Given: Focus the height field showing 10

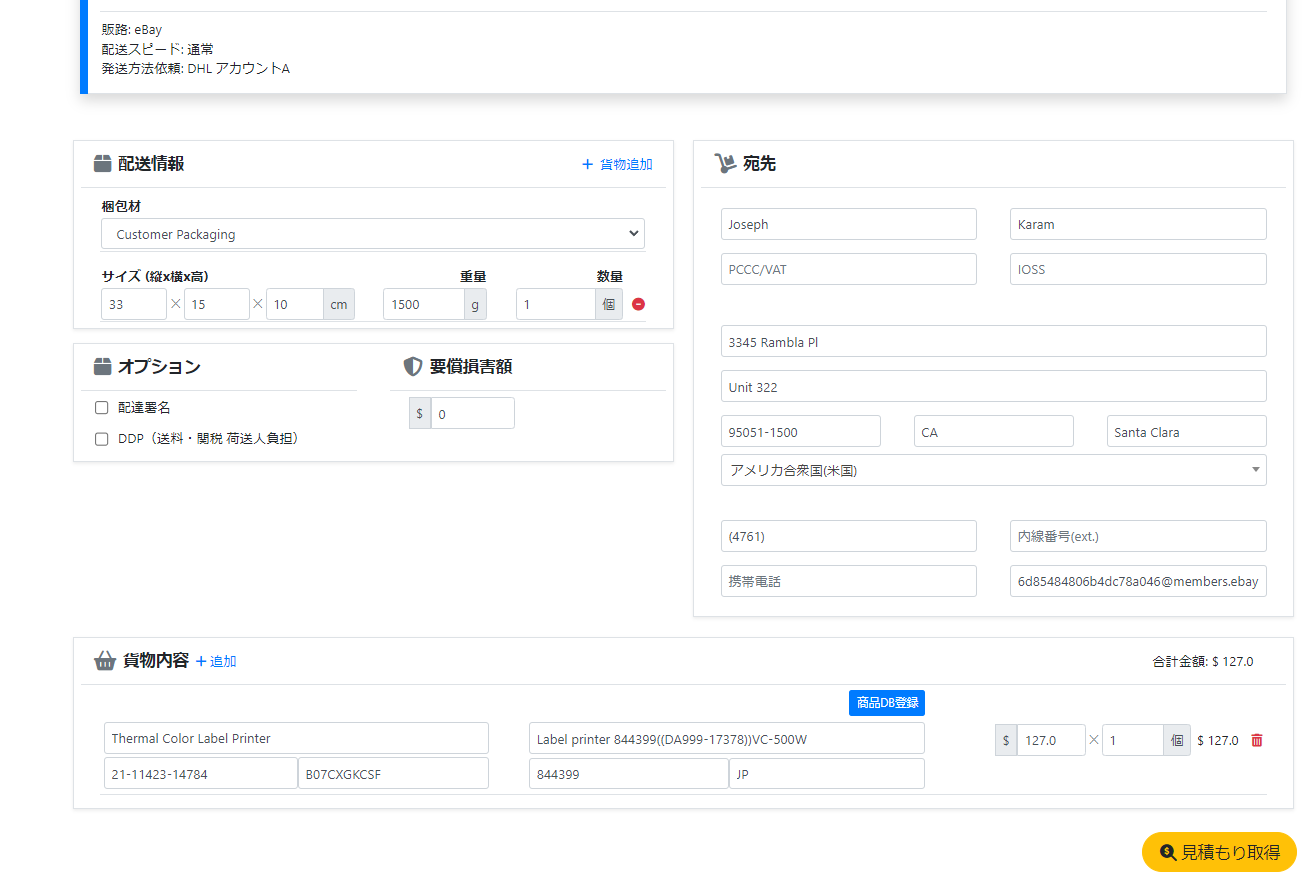Looking at the screenshot, I should [x=295, y=304].
